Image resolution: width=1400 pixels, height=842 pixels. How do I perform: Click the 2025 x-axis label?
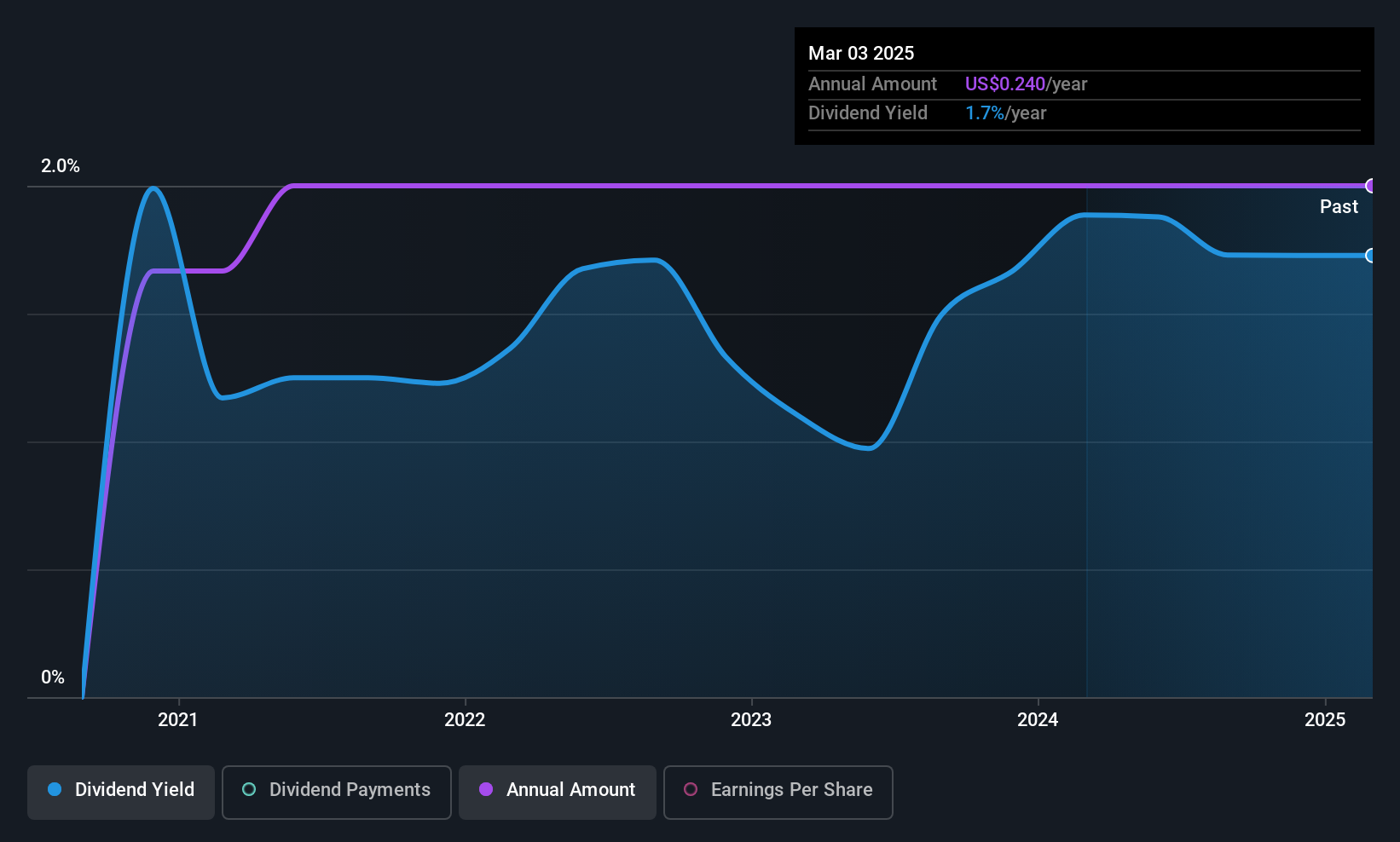pos(1325,719)
